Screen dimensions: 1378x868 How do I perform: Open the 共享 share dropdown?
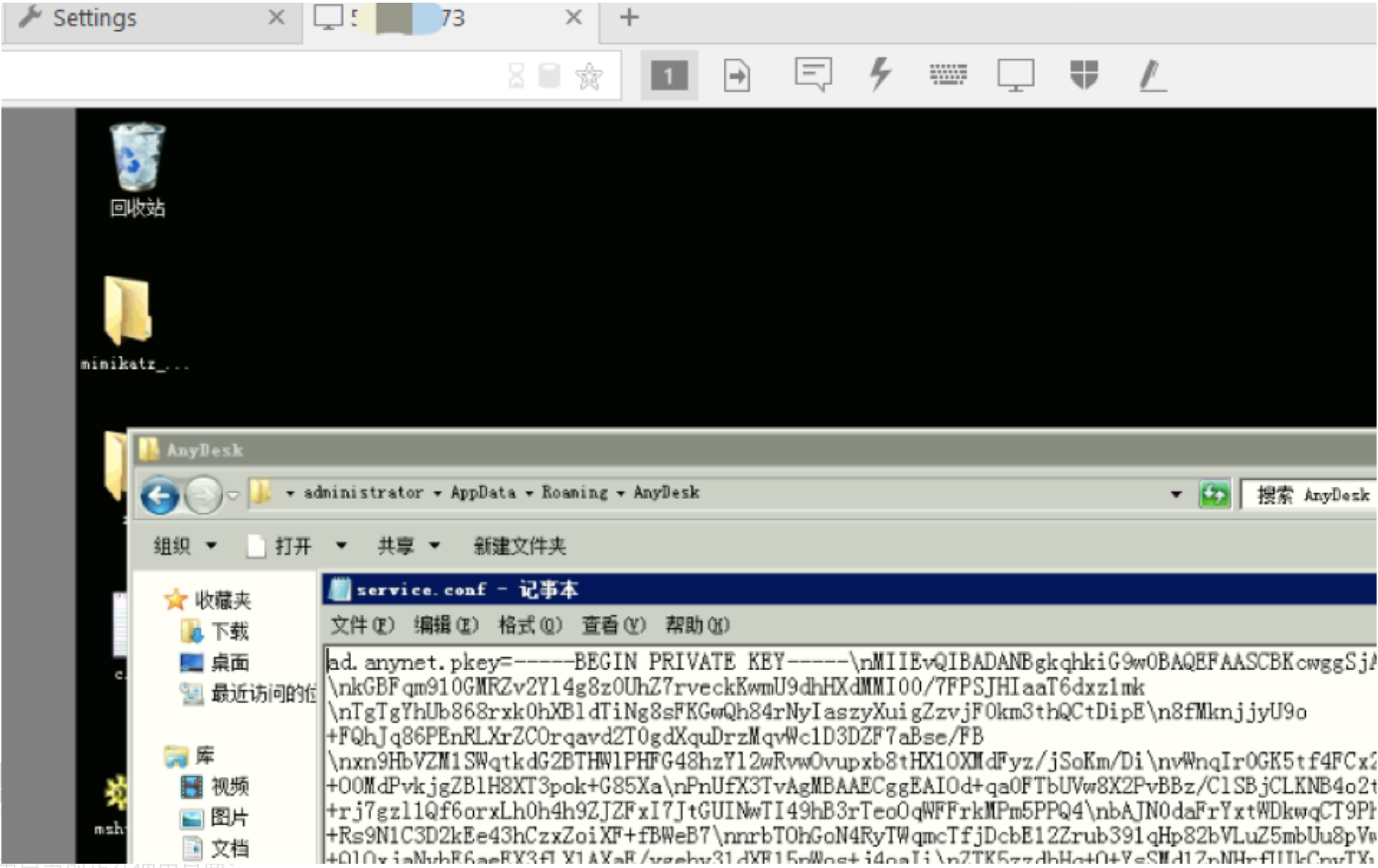[x=409, y=545]
